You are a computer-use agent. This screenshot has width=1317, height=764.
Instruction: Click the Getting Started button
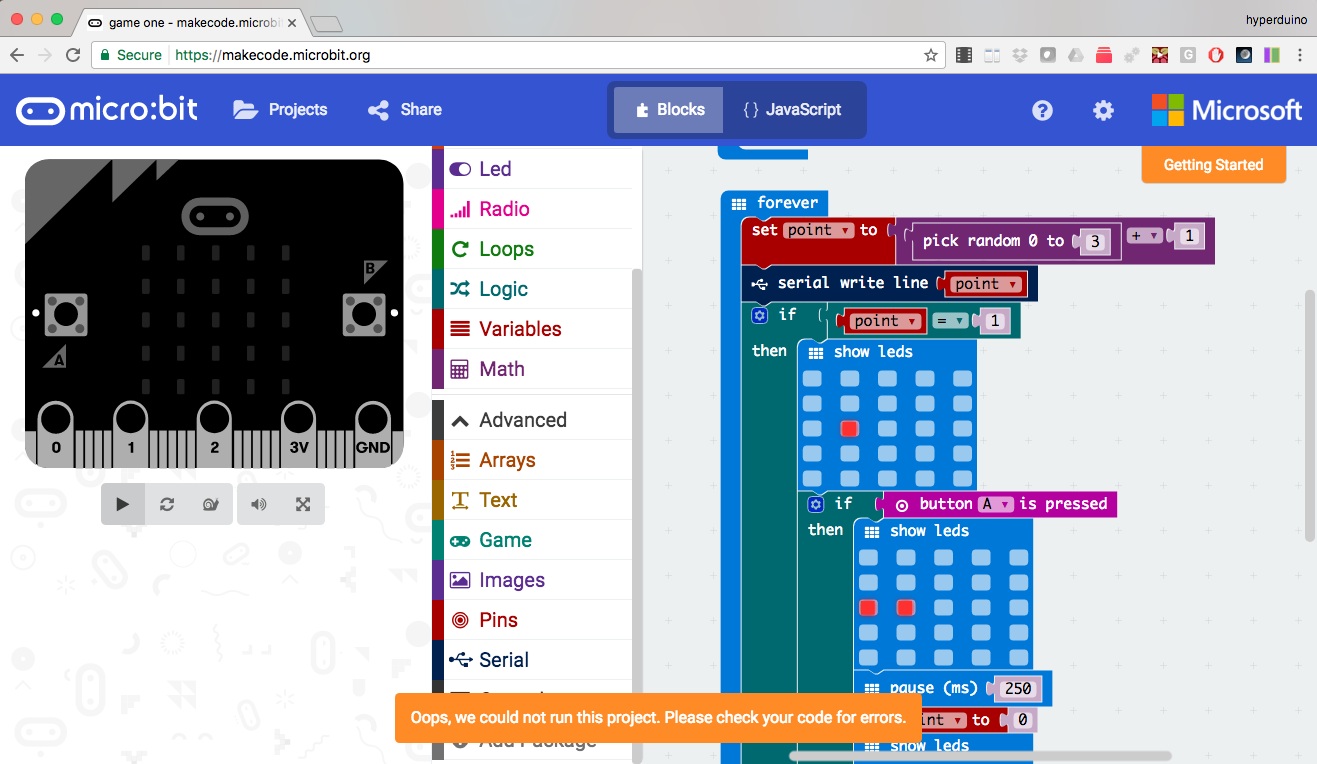(1213, 165)
